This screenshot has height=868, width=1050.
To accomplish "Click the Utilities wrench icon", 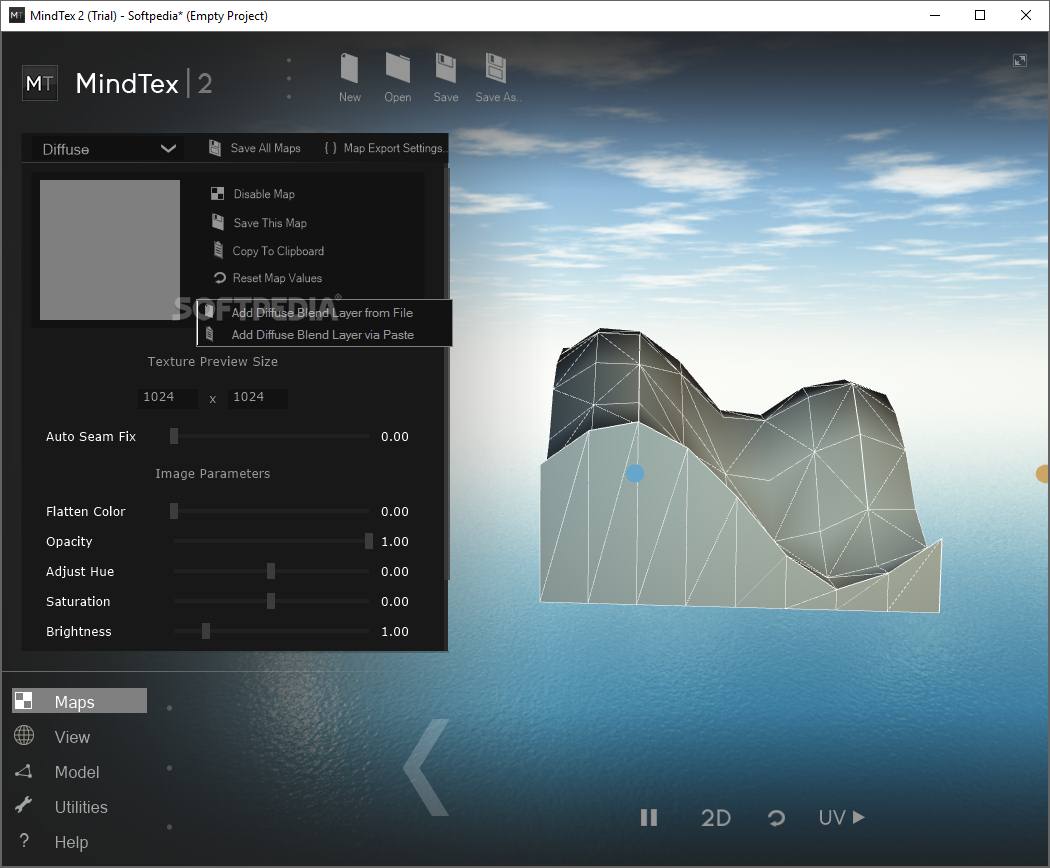I will tap(23, 805).
